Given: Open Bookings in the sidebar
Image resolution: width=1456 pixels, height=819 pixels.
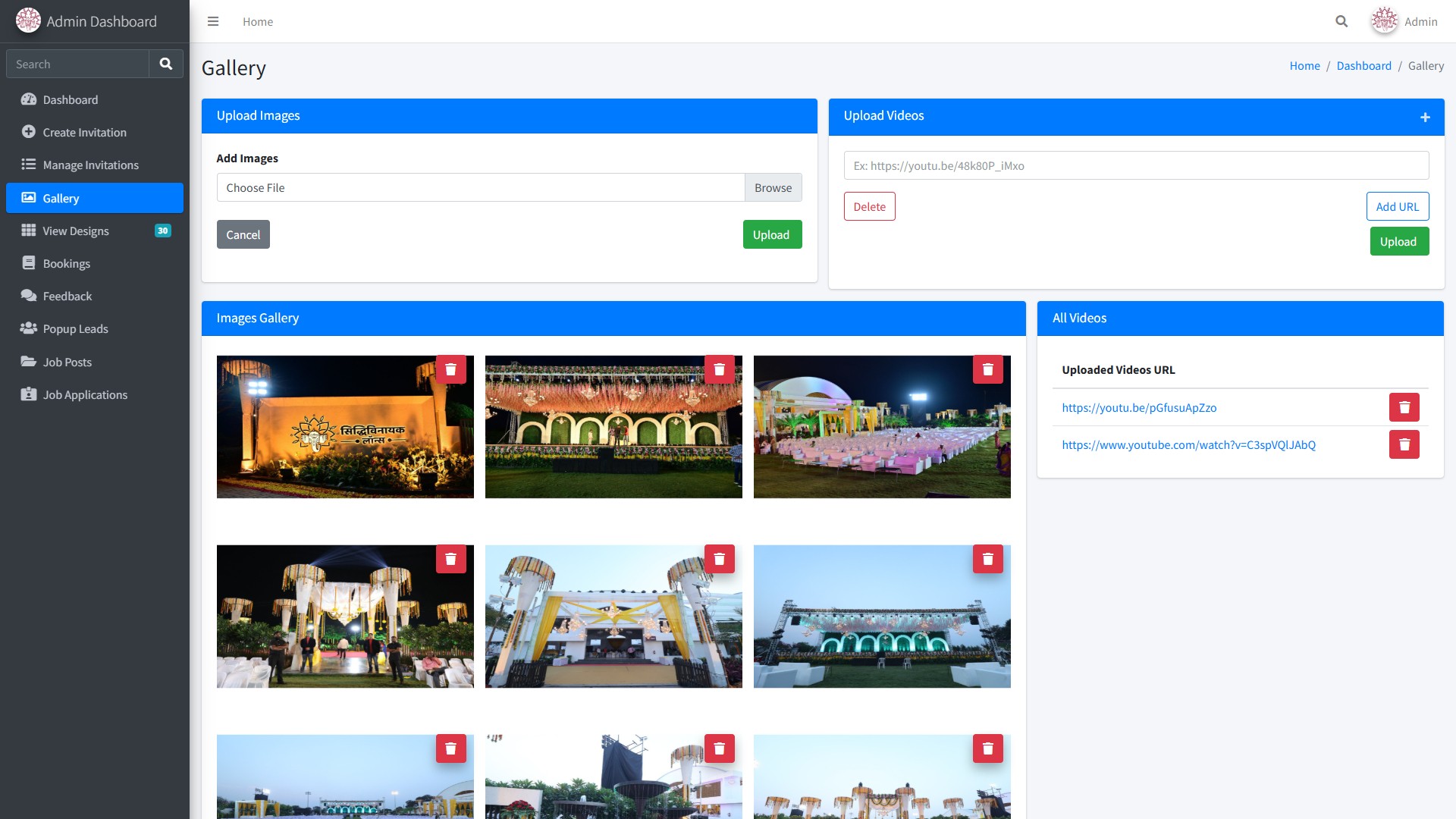Looking at the screenshot, I should click(x=95, y=263).
